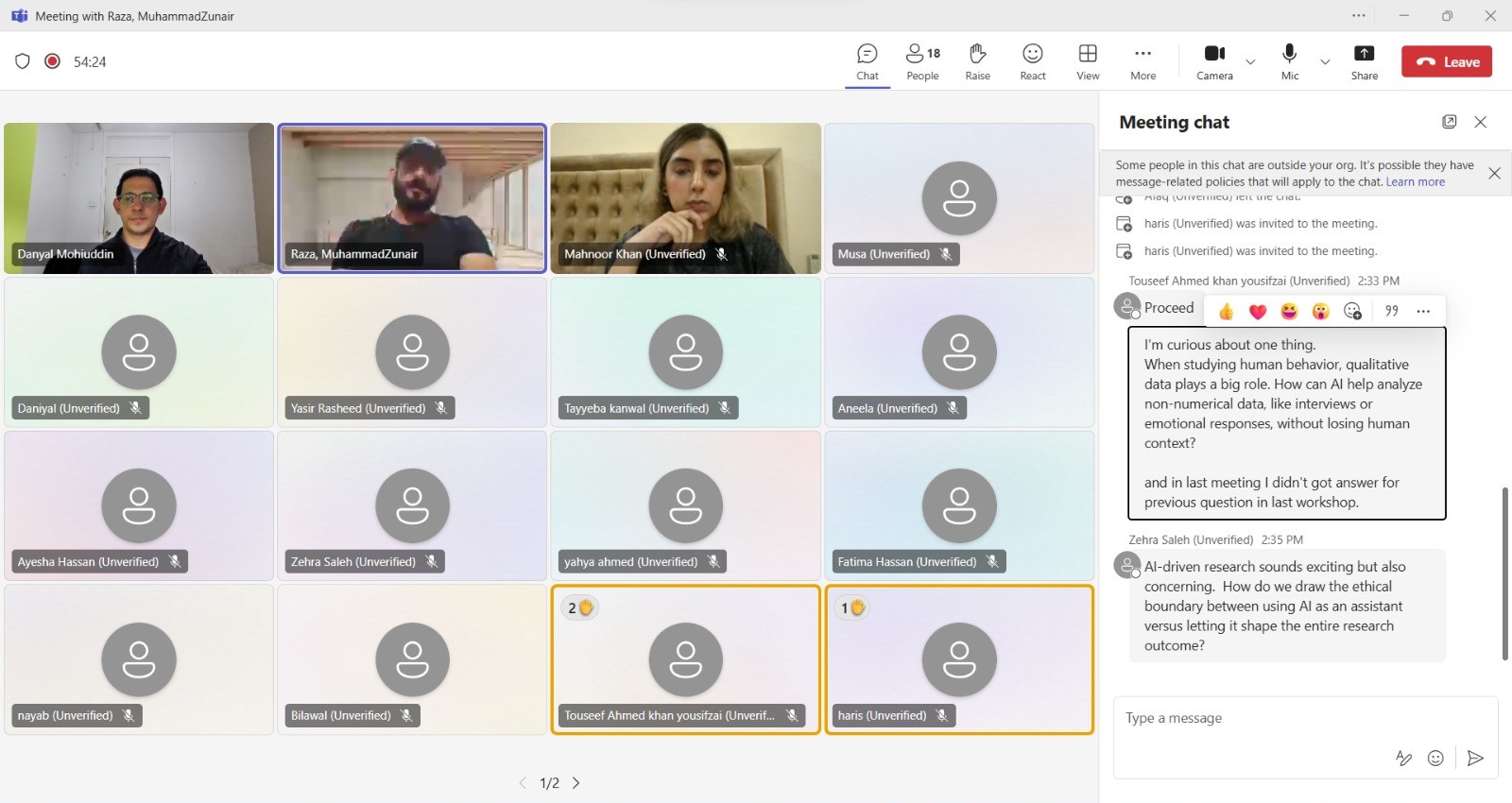Send the chat message

pyautogui.click(x=1475, y=758)
